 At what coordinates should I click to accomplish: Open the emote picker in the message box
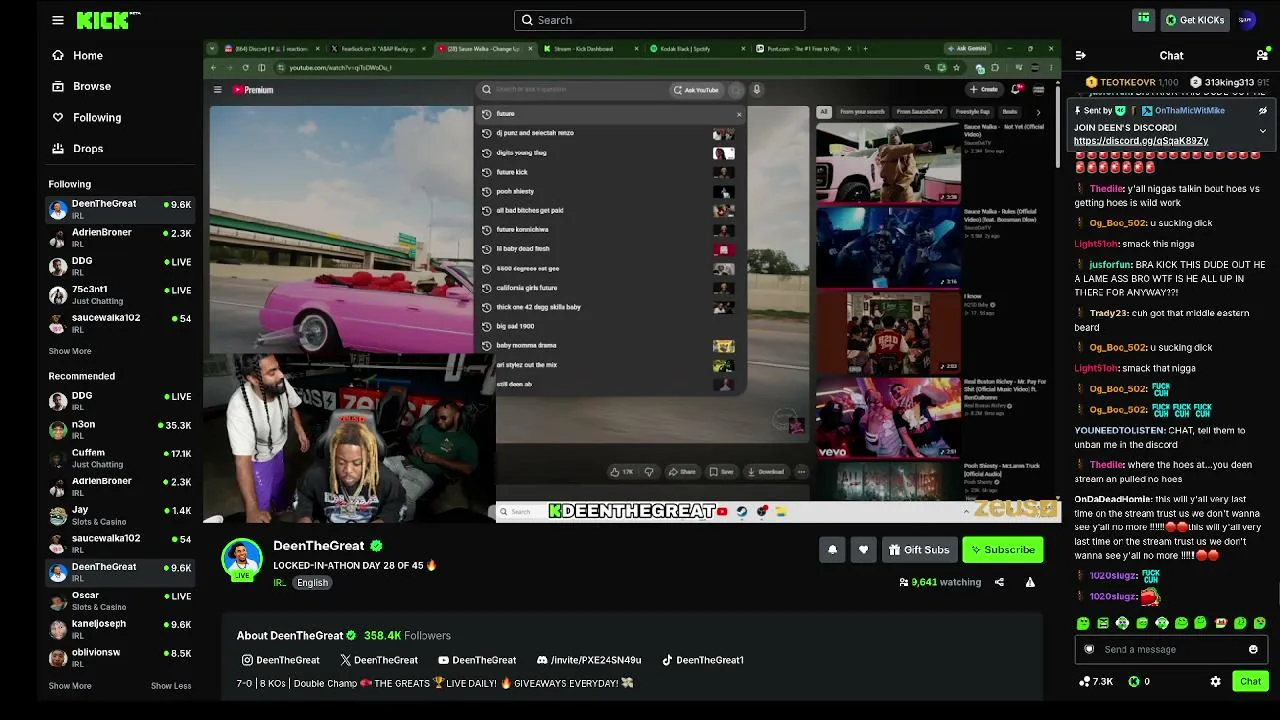point(1253,649)
